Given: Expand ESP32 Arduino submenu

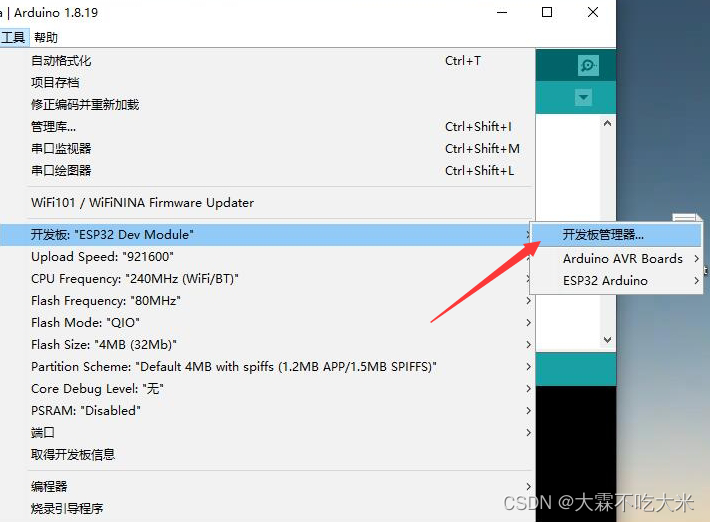Looking at the screenshot, I should point(616,281).
